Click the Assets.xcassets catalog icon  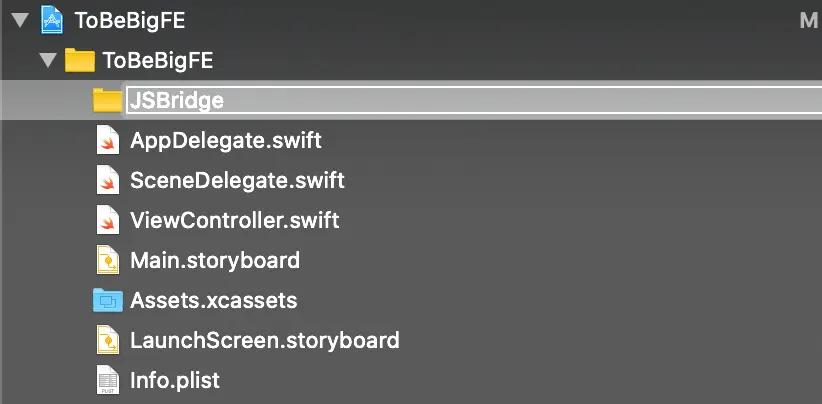click(x=107, y=300)
